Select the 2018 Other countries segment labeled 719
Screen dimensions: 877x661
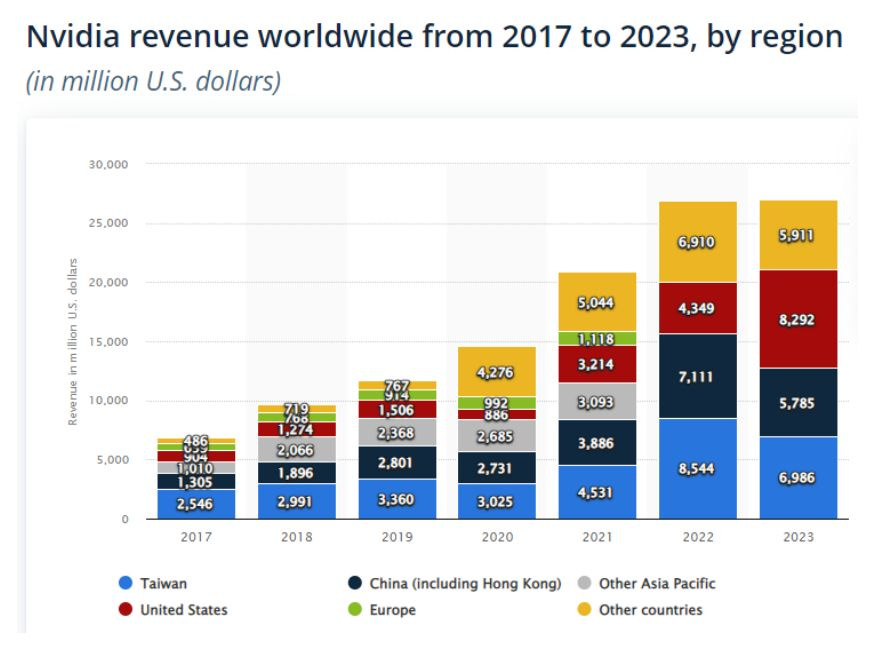tap(297, 409)
